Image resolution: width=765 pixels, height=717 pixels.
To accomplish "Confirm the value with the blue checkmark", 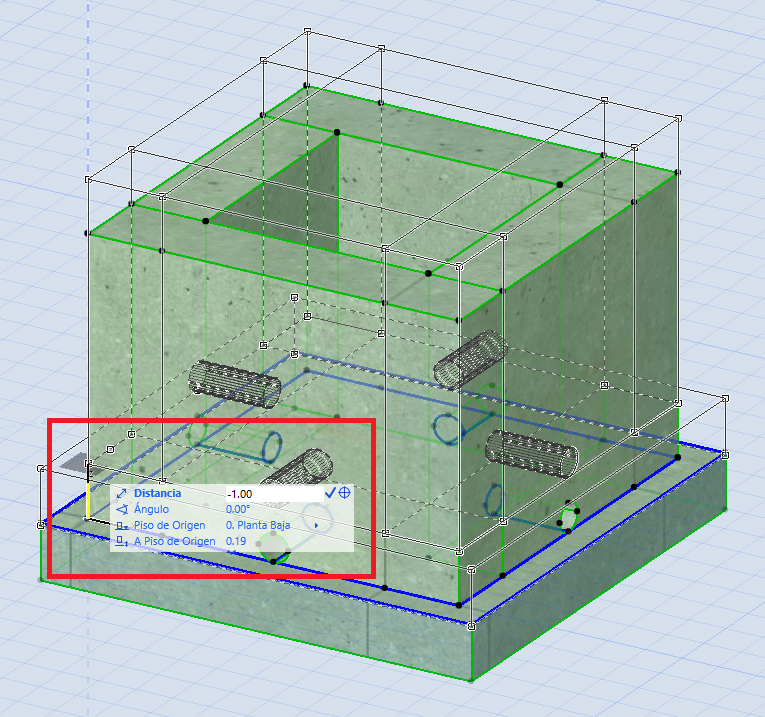I will point(330,493).
